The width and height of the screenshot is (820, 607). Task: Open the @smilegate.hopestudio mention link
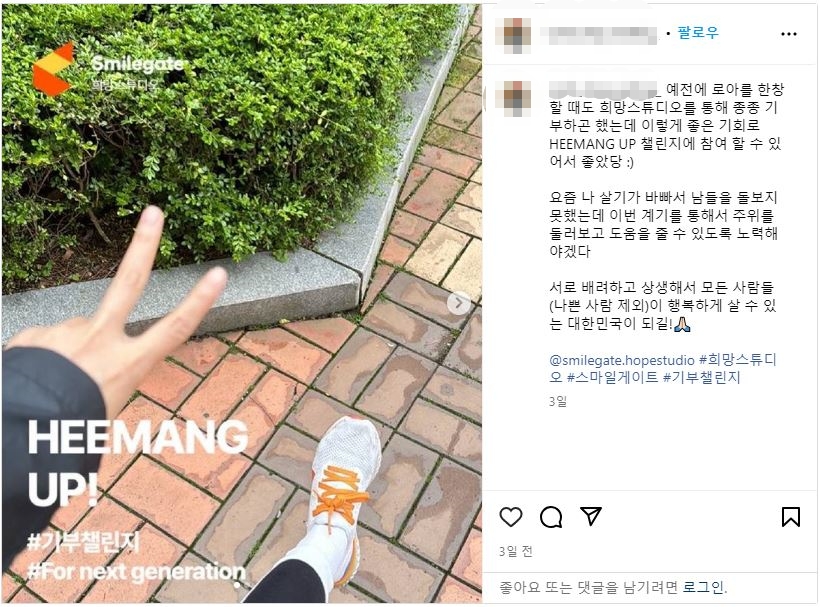pos(622,360)
